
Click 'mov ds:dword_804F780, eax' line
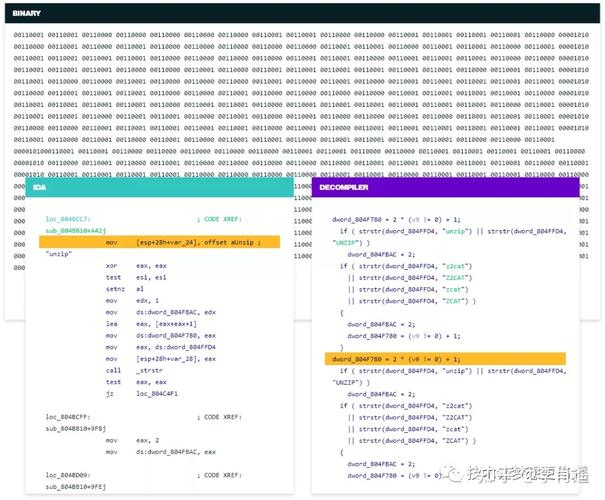point(161,336)
